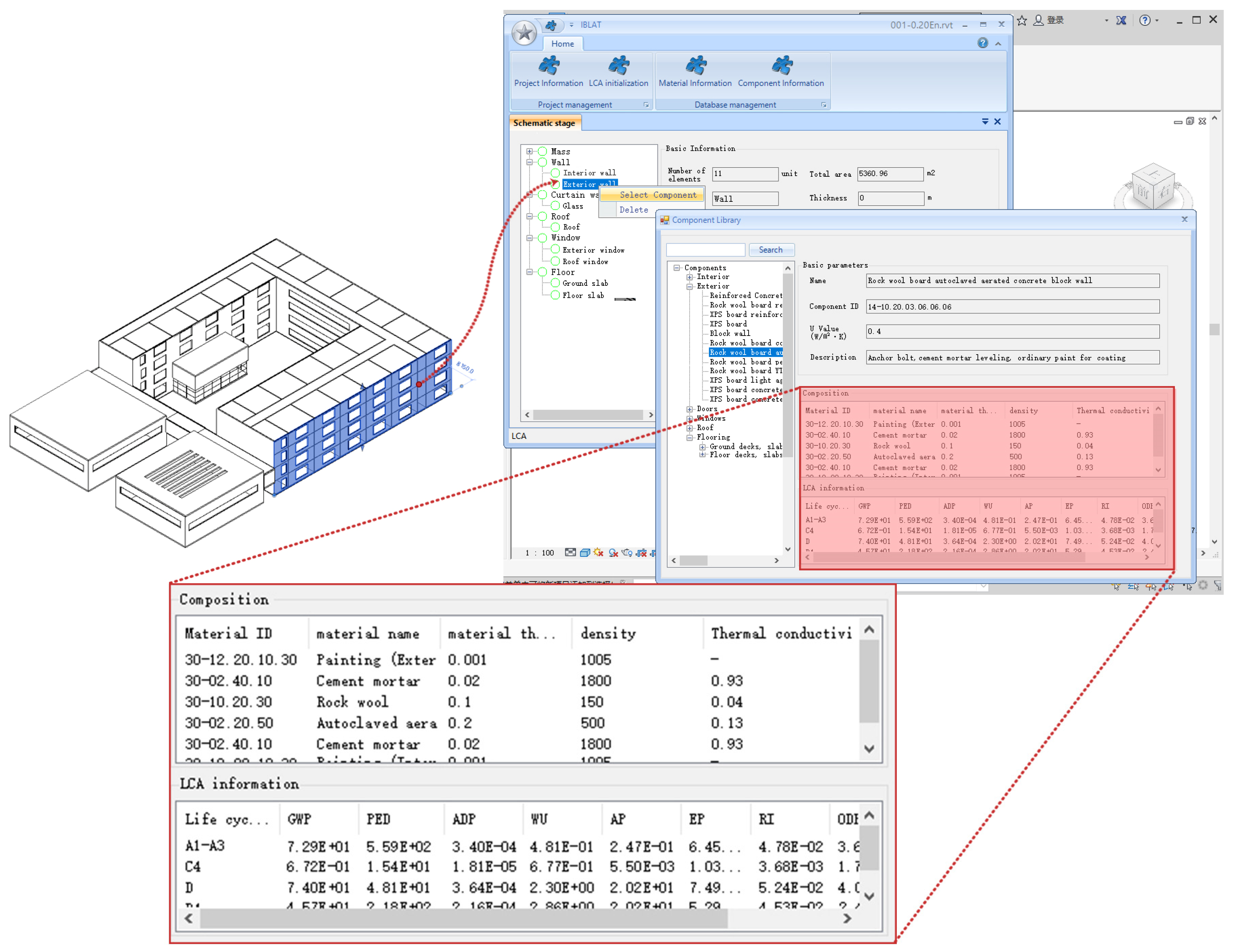
Task: Expand the Interior node in Component Library
Action: [689, 277]
